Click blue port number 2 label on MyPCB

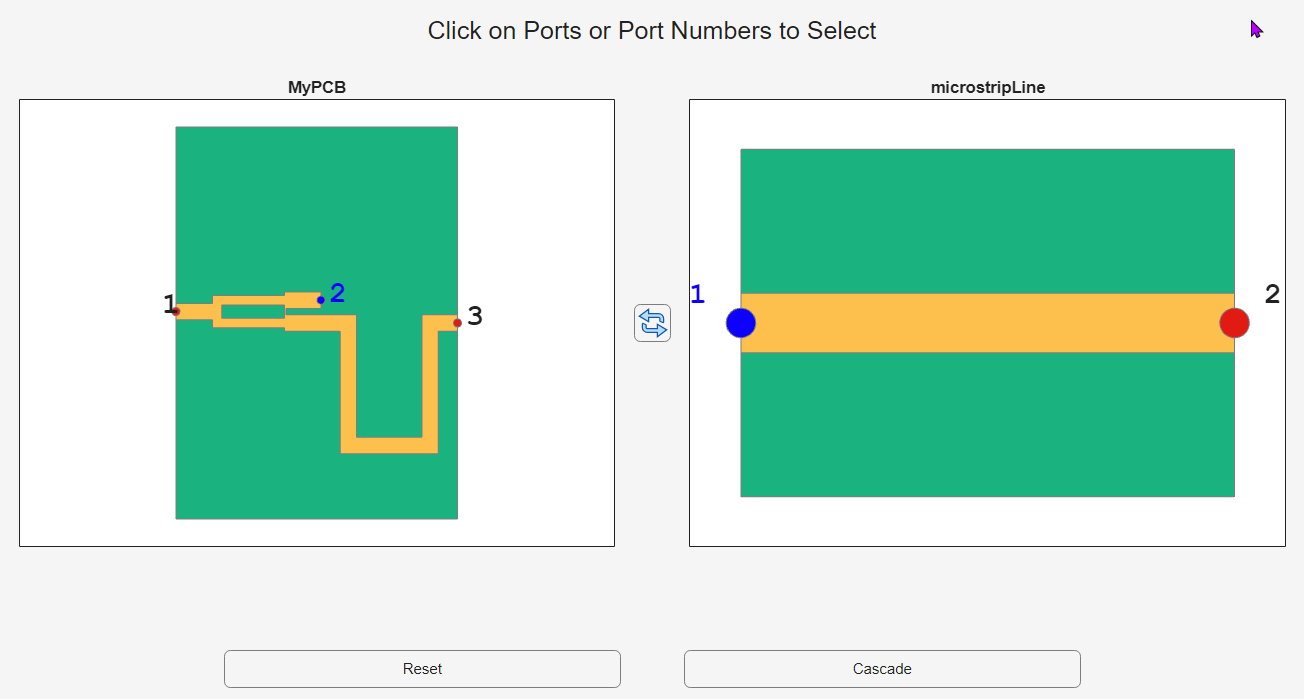pos(337,293)
